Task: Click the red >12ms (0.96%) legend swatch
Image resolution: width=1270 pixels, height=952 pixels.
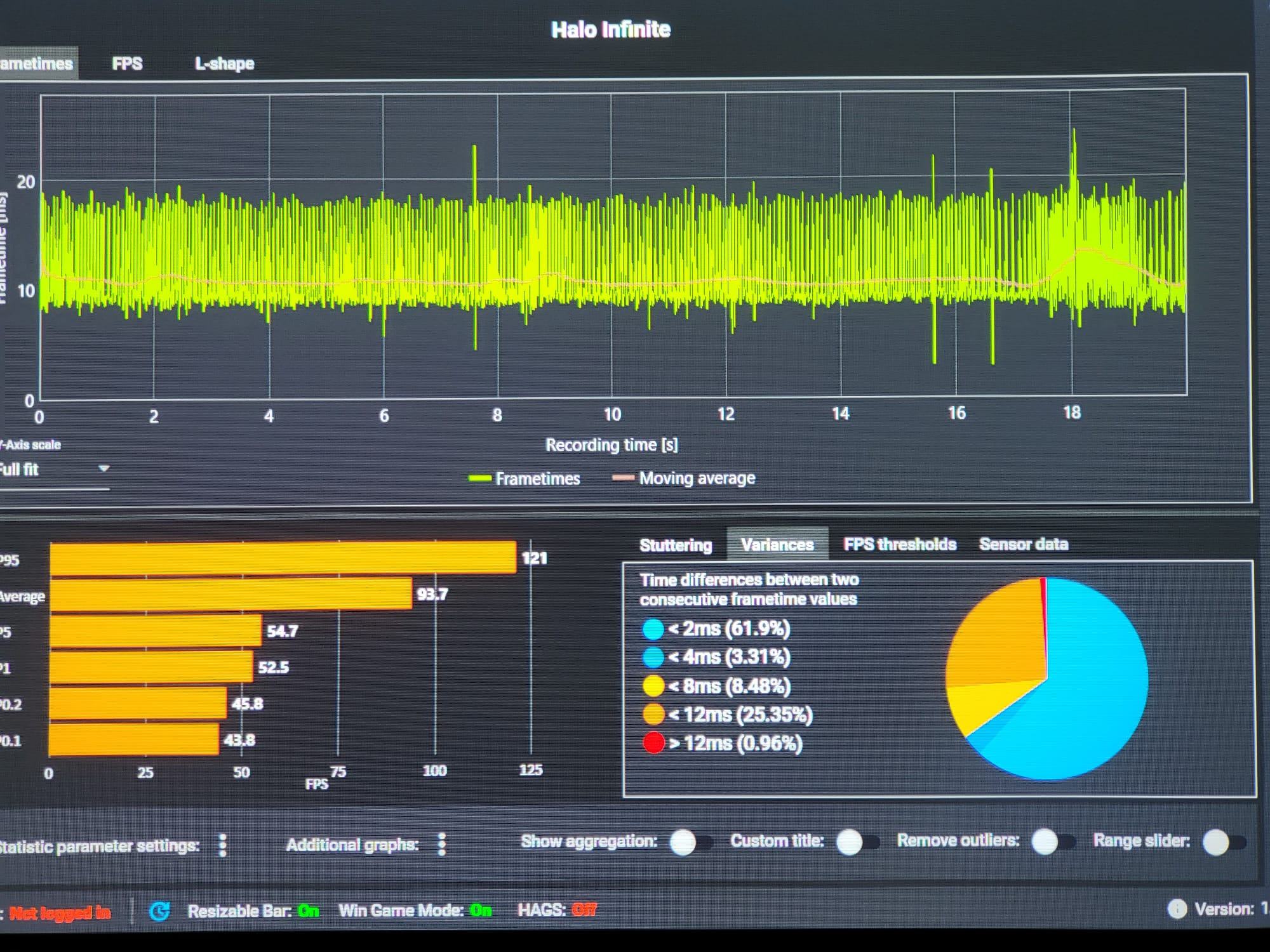Action: (653, 743)
